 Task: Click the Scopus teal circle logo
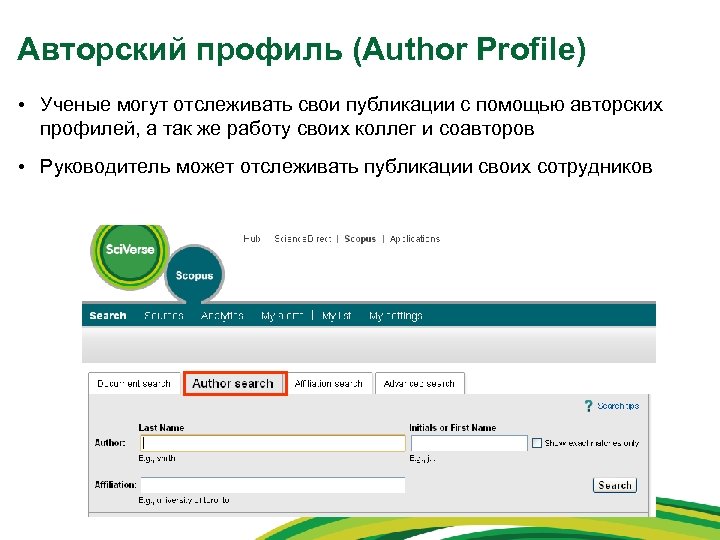click(x=194, y=275)
